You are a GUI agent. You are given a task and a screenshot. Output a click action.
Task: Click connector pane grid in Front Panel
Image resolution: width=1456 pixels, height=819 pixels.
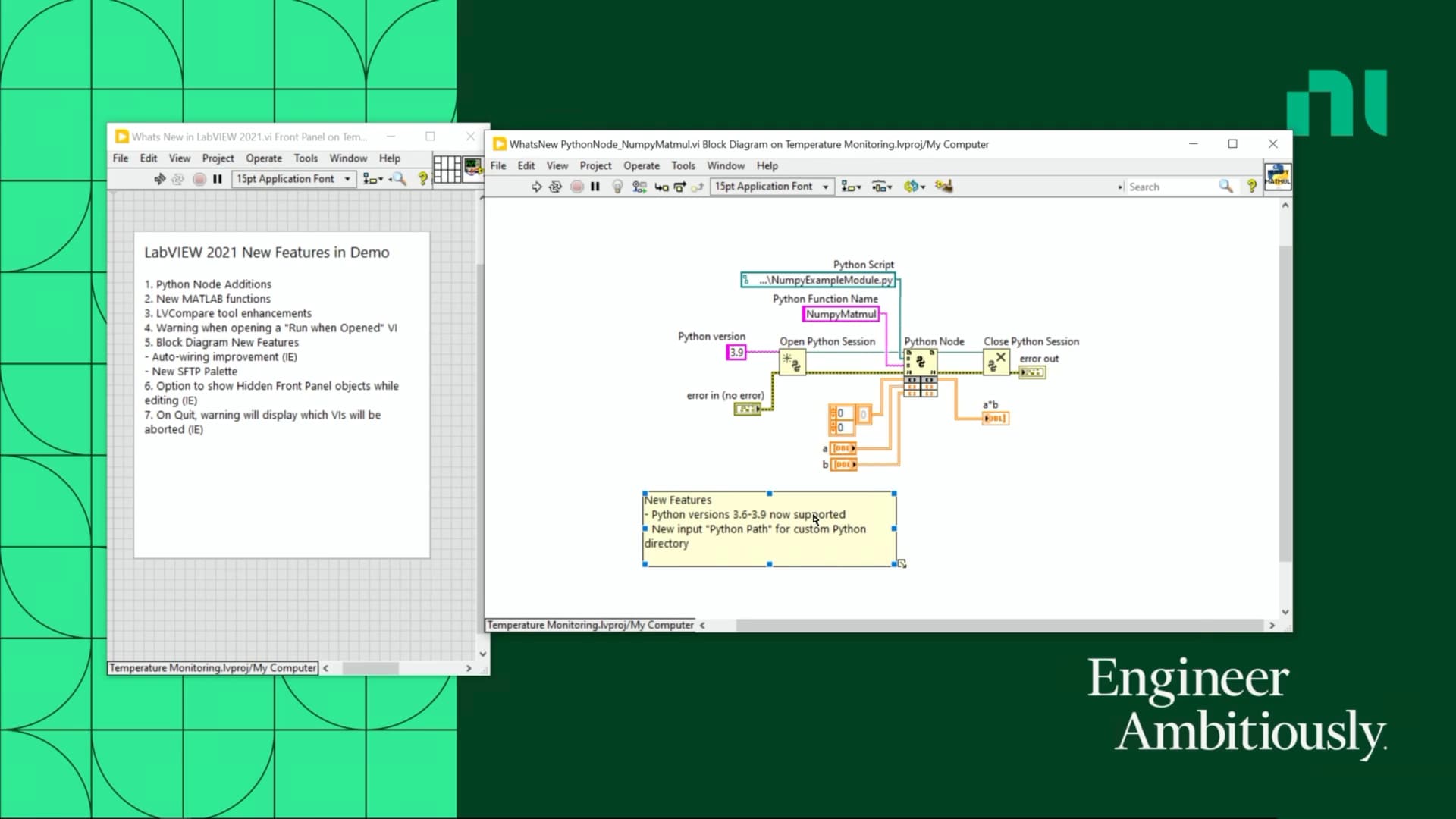click(x=447, y=168)
